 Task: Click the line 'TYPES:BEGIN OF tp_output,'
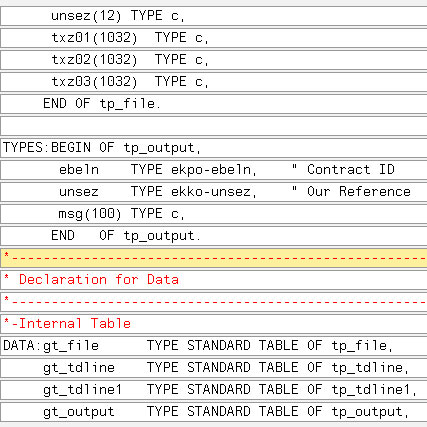(x=213, y=148)
